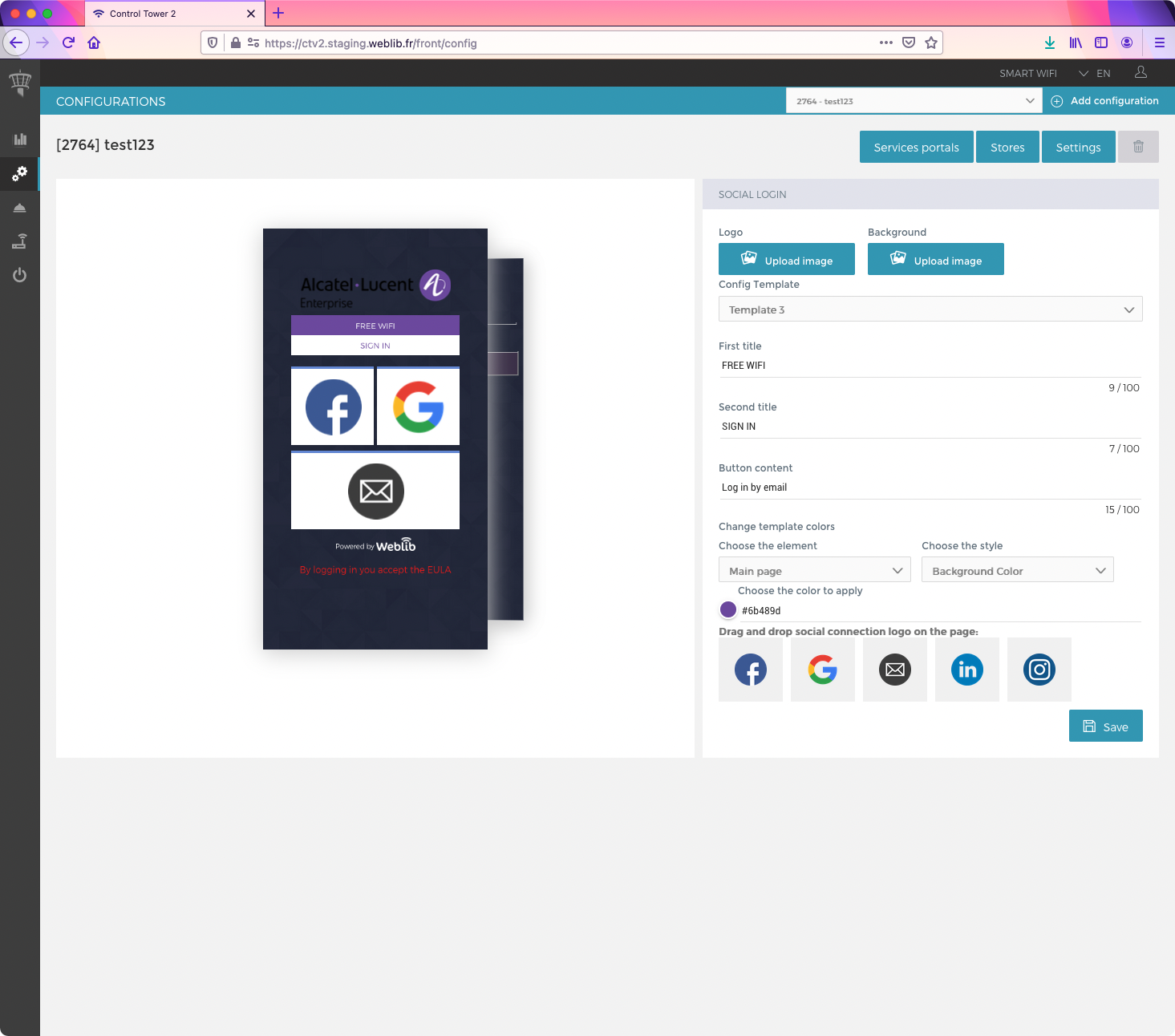Click the Google logo in the social logos row

[823, 670]
